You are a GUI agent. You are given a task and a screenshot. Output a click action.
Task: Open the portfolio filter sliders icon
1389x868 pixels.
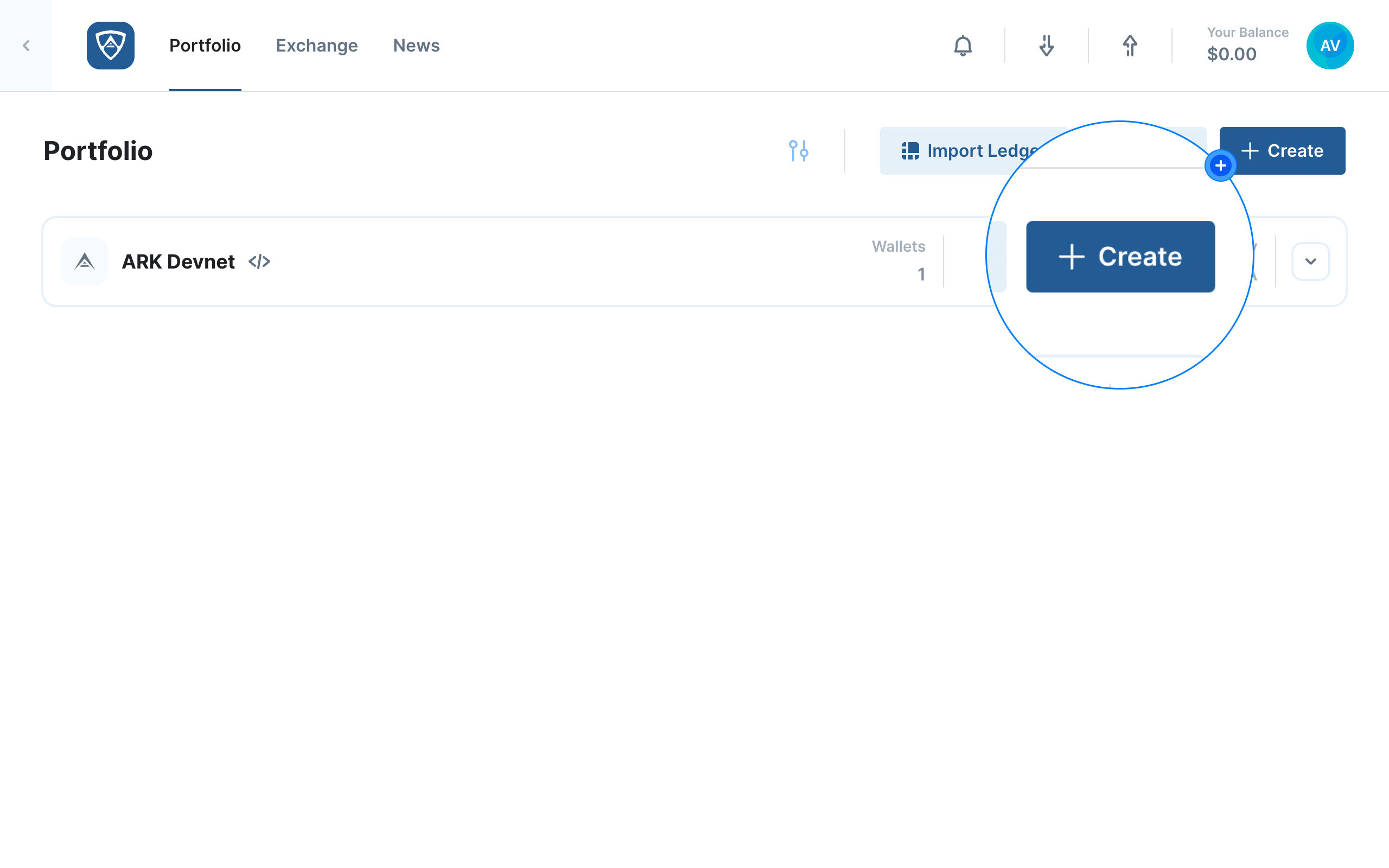click(798, 150)
